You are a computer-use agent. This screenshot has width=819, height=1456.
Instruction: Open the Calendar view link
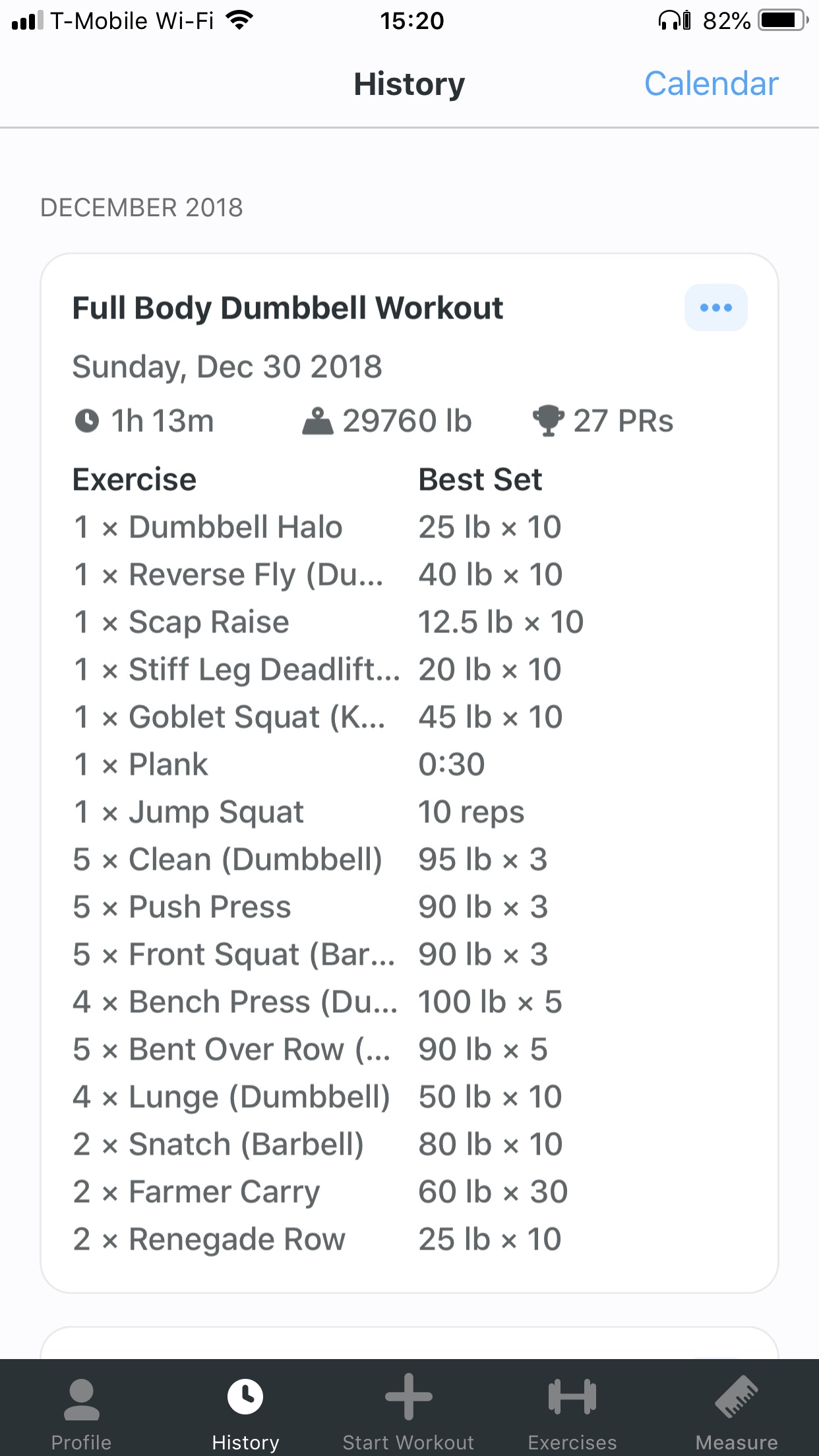point(711,84)
